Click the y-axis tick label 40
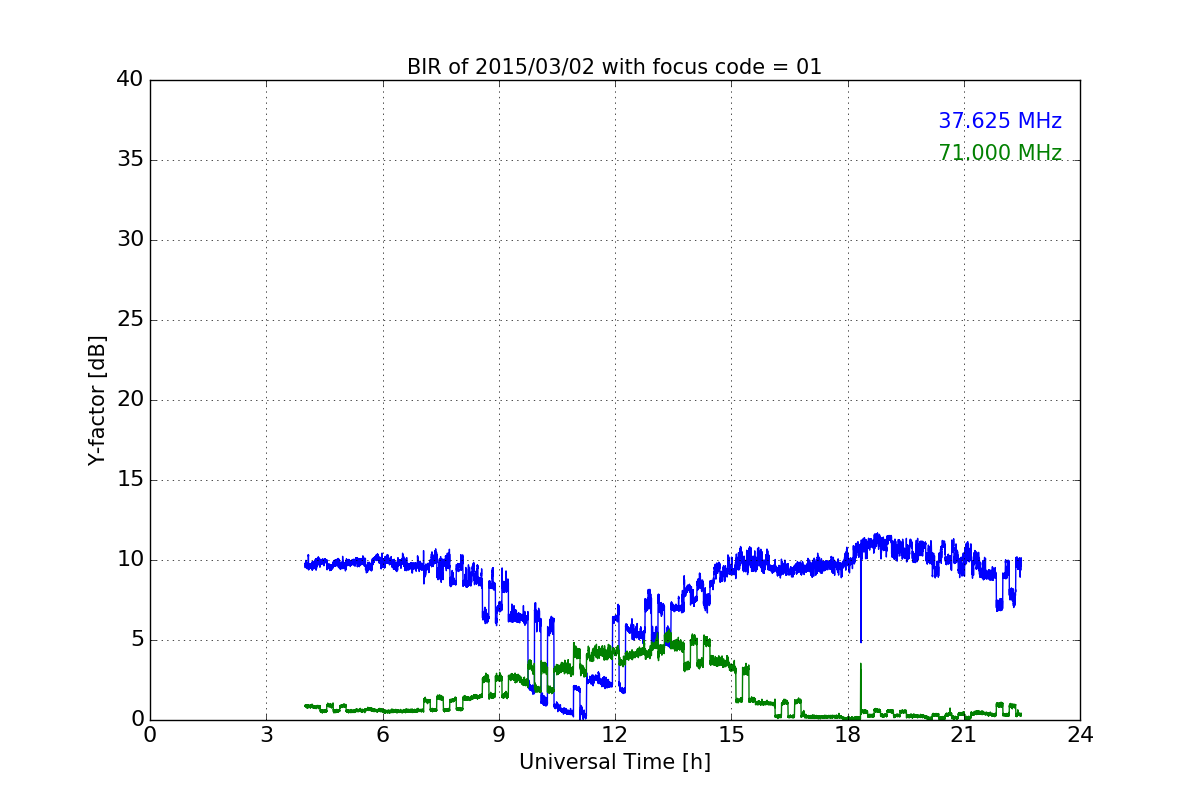The image size is (1200, 800). click(x=129, y=80)
